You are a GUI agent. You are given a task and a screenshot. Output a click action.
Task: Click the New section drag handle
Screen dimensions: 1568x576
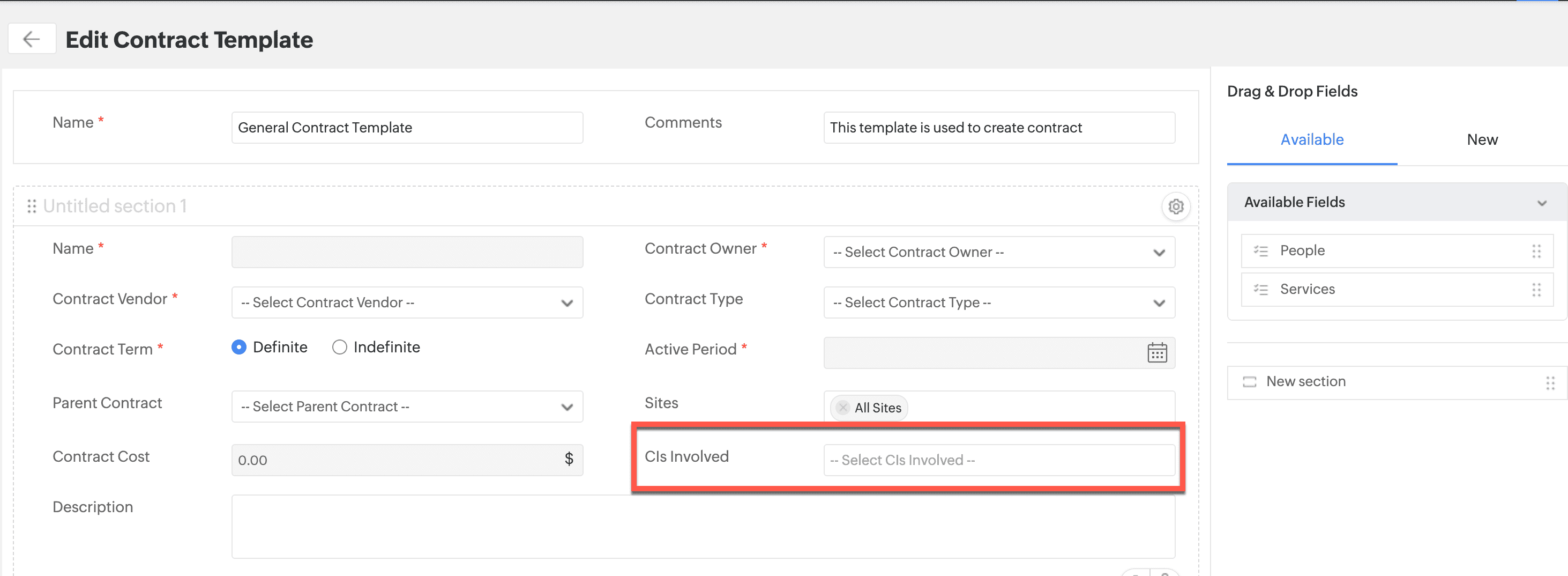[x=1550, y=383]
